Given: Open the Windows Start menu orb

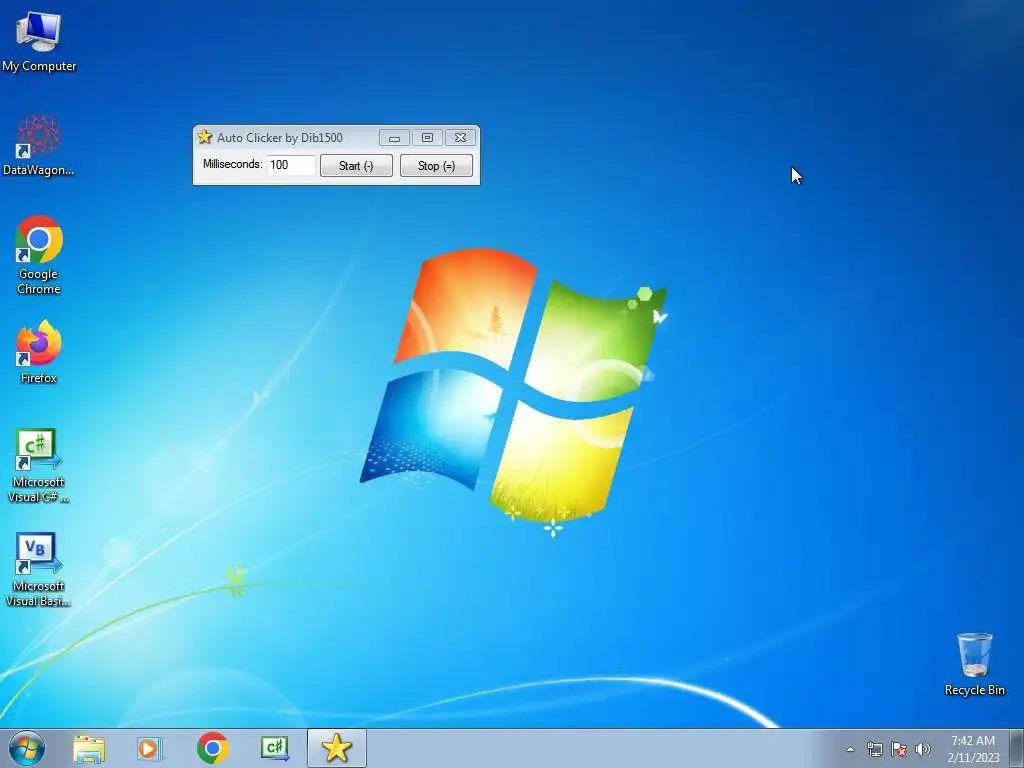Looking at the screenshot, I should click(x=27, y=748).
